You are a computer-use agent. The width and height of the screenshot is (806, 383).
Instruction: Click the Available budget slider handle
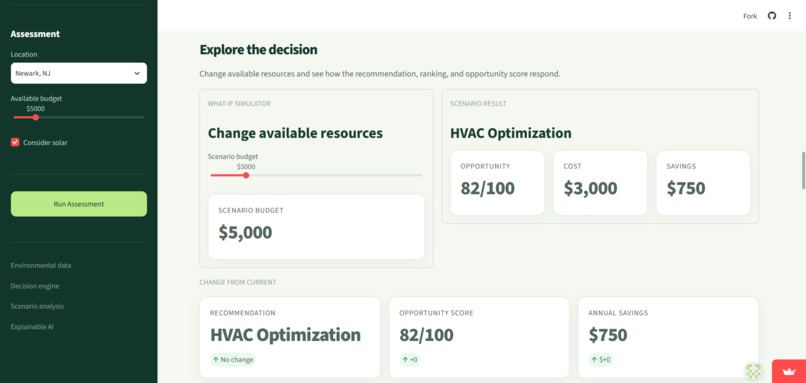(x=35, y=117)
